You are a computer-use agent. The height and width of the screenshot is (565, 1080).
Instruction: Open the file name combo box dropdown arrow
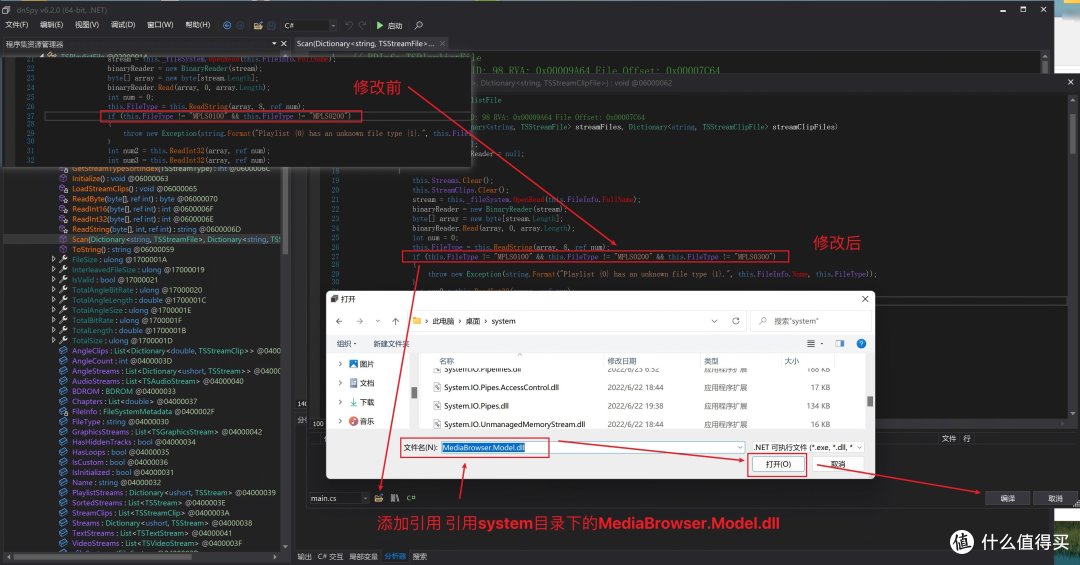tap(740, 447)
